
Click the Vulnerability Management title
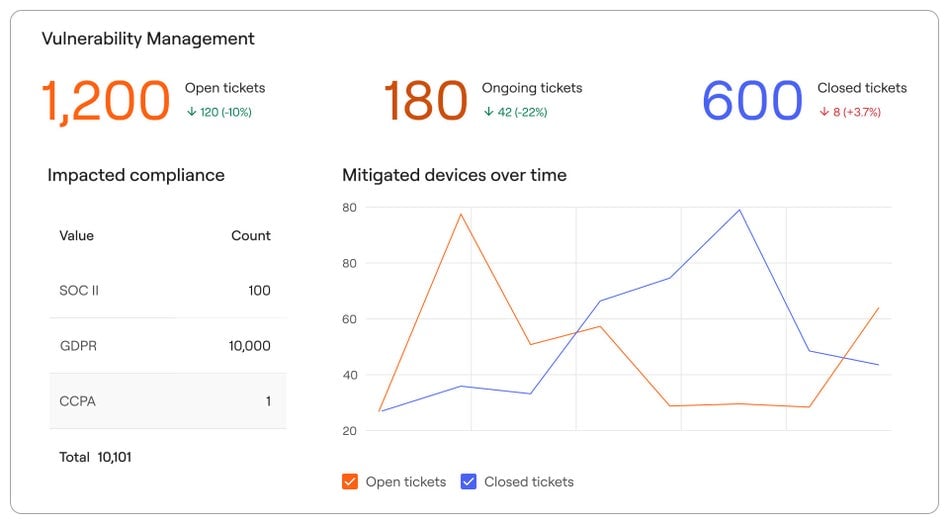point(148,39)
